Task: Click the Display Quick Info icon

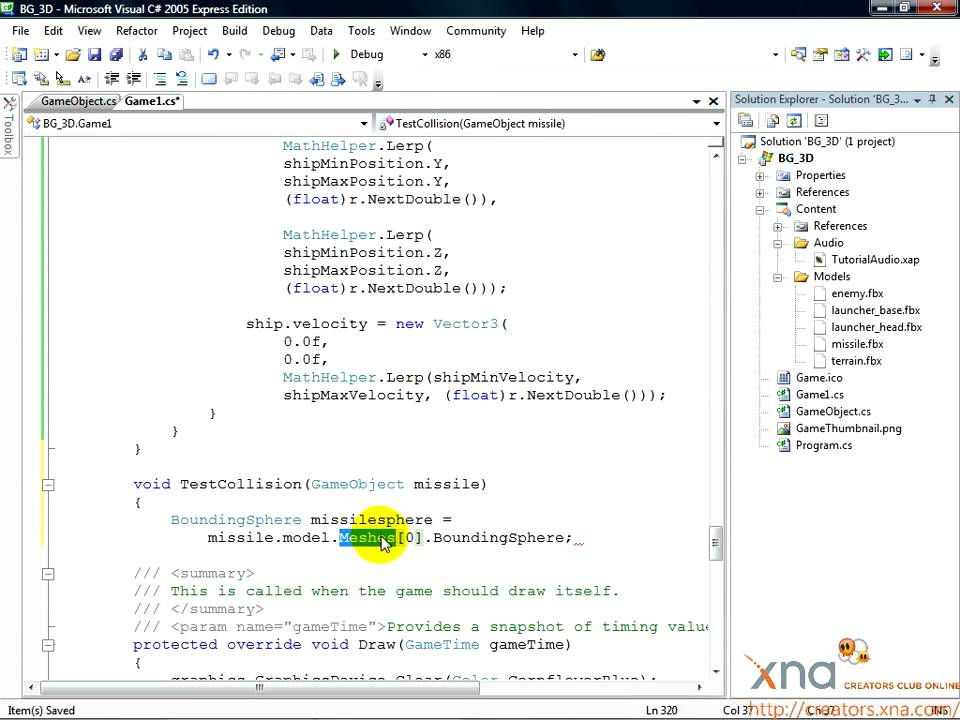Action: (62, 78)
